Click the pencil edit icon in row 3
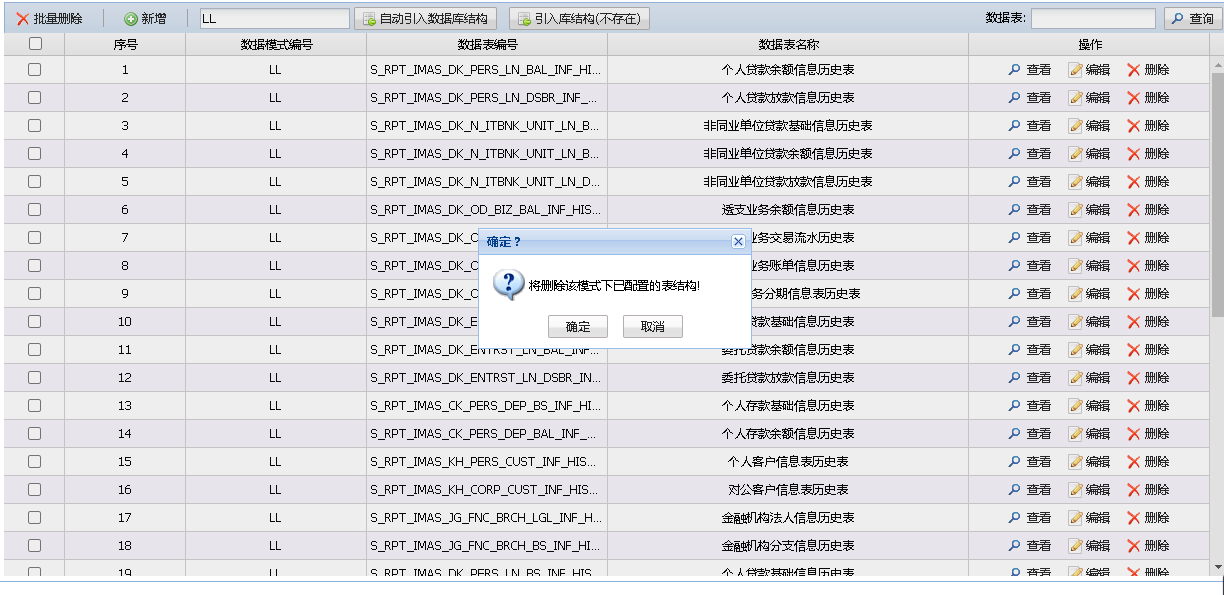This screenshot has width=1224, height=595. [x=1076, y=126]
